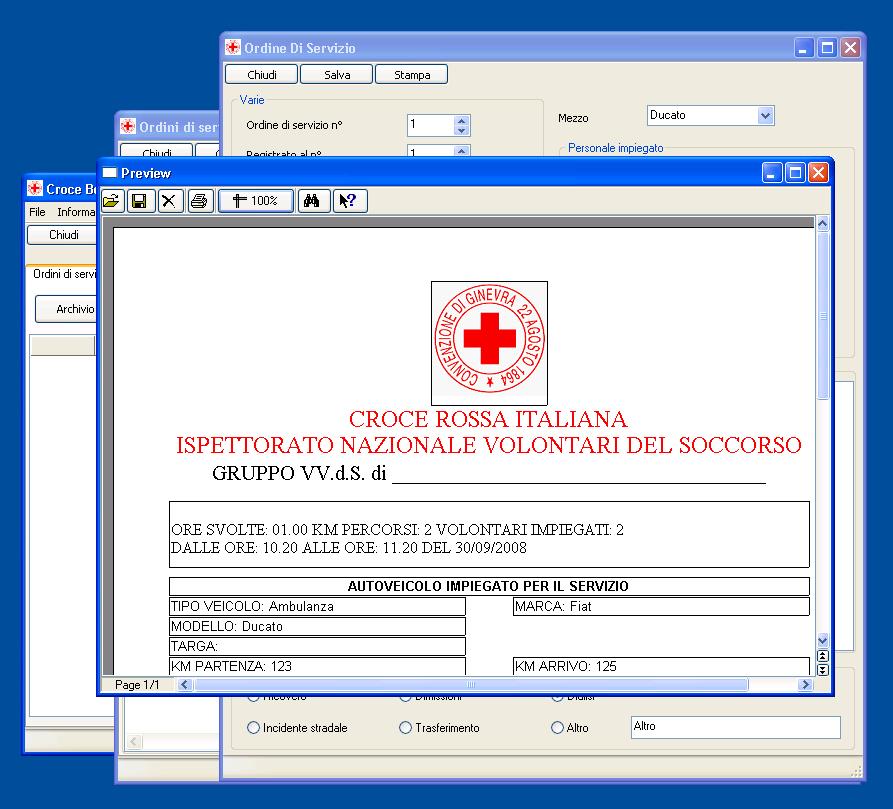The height and width of the screenshot is (809, 893).
Task: Click the ISPETTORATO NAZIONALE VOLONTARI DEL SOCCORSO line
Action: 489,445
